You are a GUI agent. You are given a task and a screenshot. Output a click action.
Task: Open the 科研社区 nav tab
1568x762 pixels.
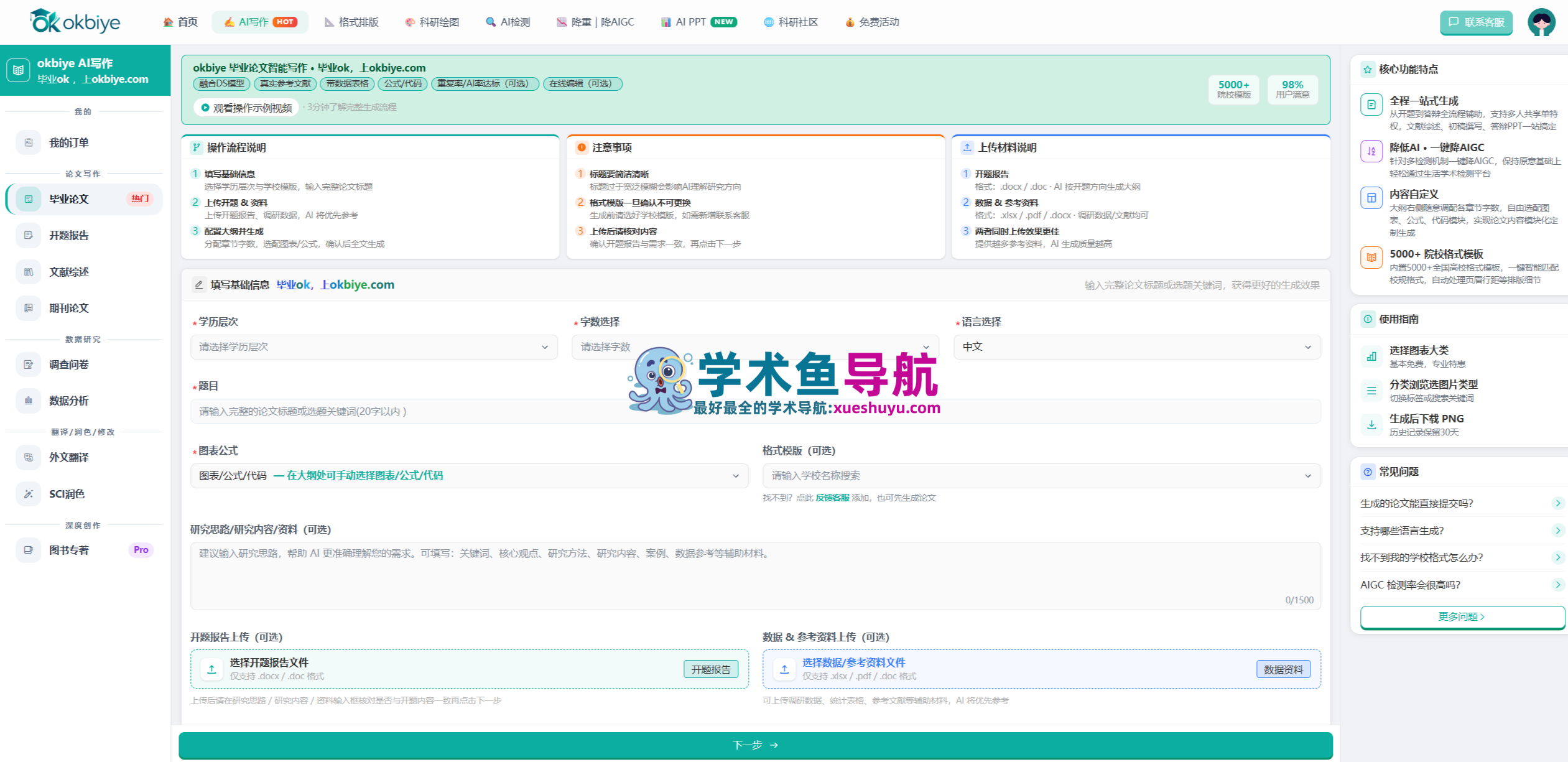791,22
